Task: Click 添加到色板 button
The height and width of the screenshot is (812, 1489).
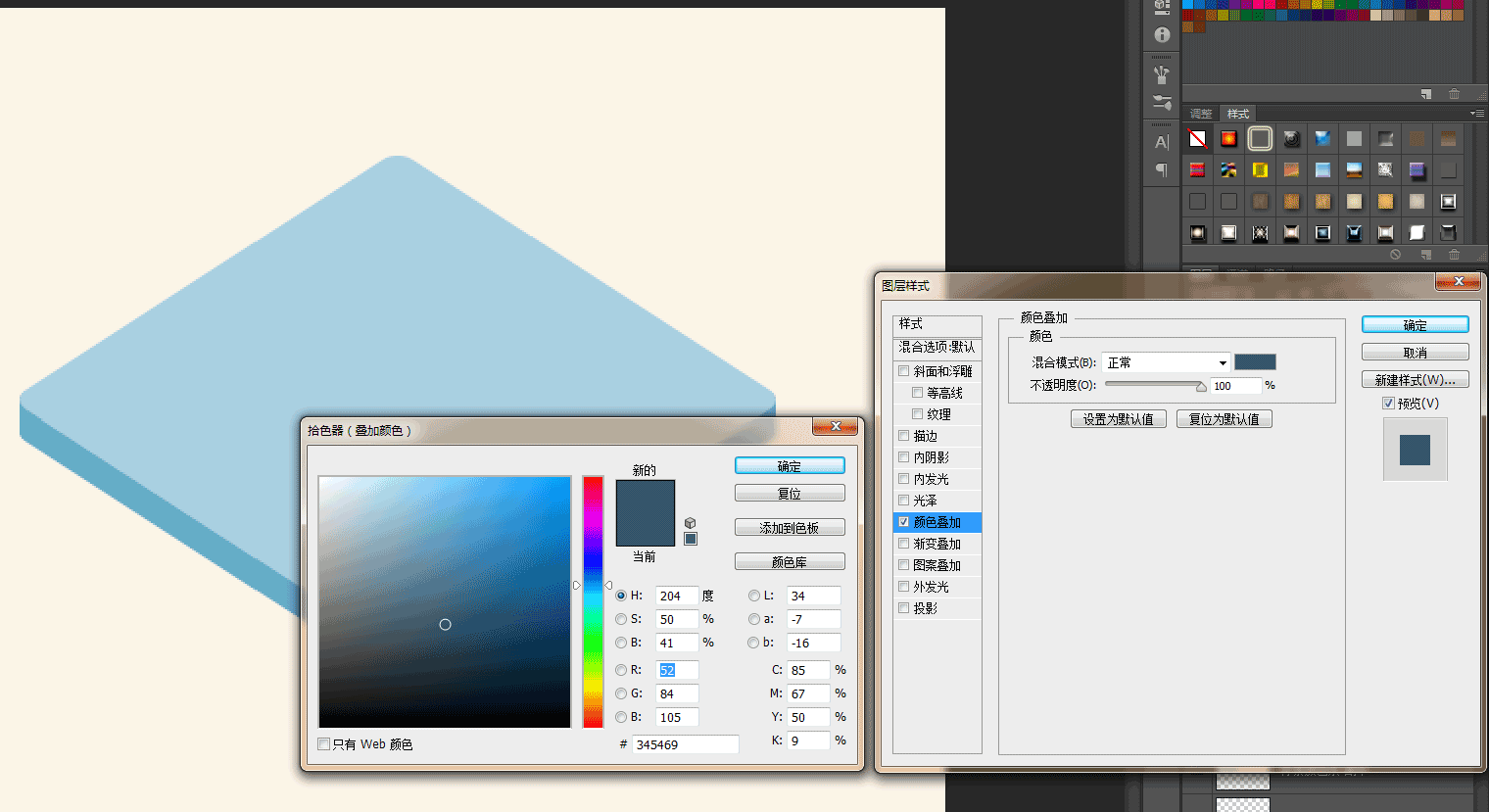Action: [x=790, y=528]
